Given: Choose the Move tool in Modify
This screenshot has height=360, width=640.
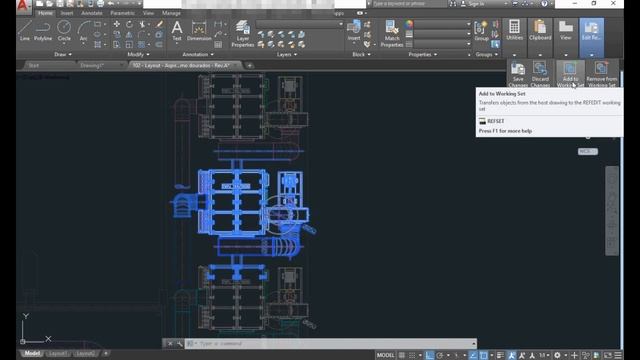Looking at the screenshot, I should (x=117, y=24).
